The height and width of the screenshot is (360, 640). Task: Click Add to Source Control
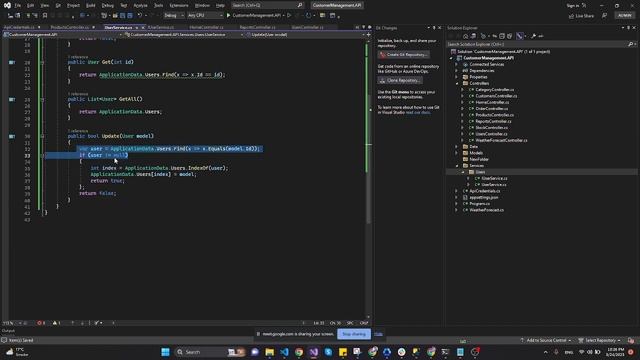pyautogui.click(x=545, y=340)
